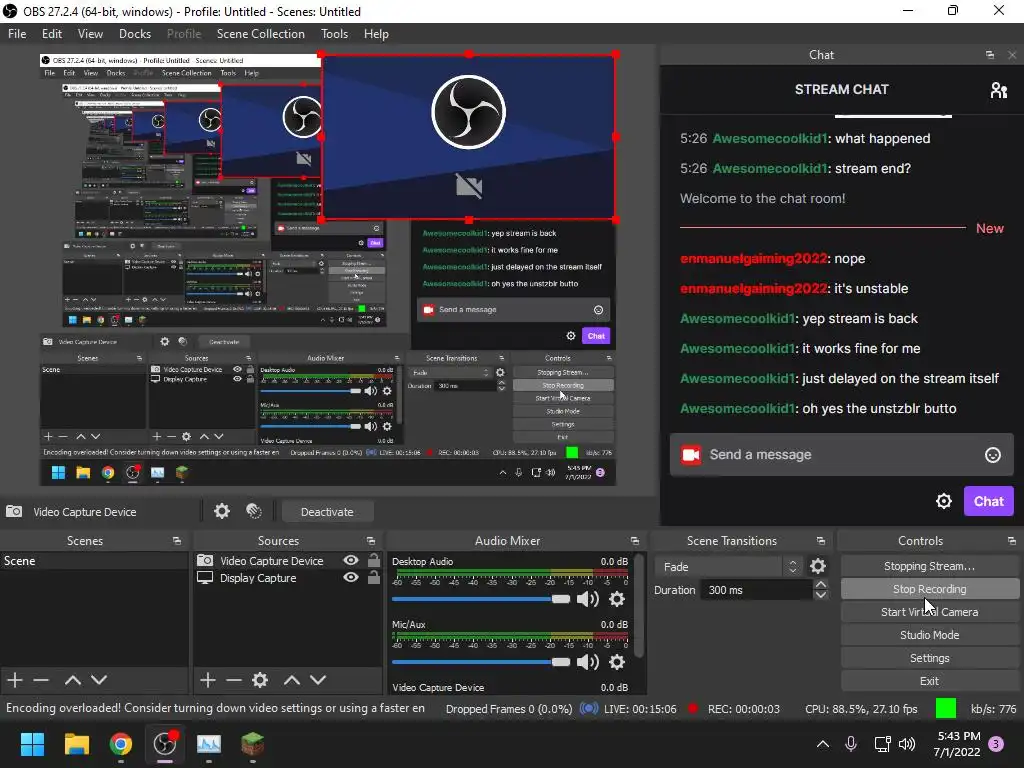Viewport: 1024px width, 768px height.
Task: Open Video Capture Device properties gear
Action: [222, 511]
